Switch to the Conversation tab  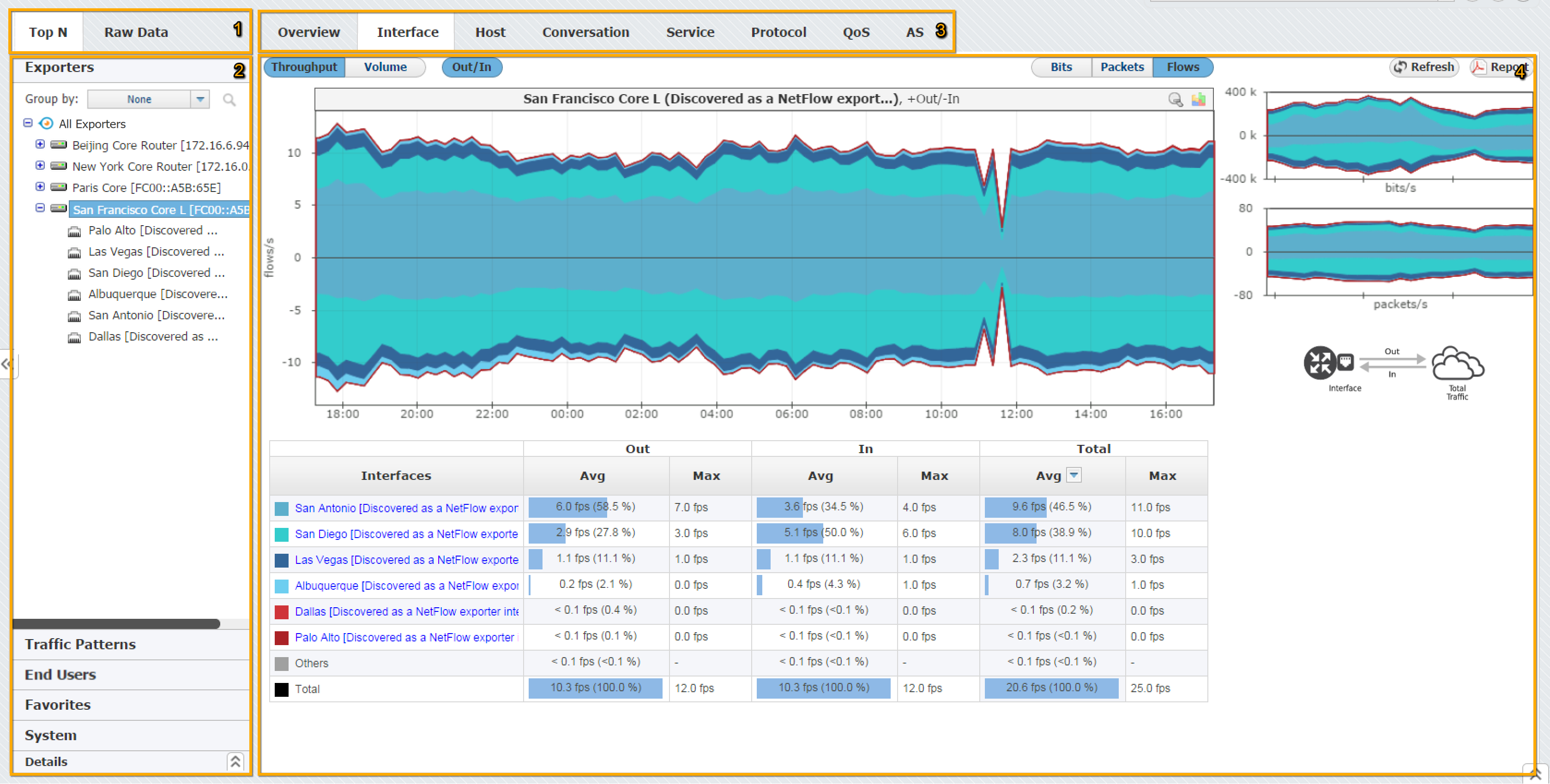(x=585, y=32)
